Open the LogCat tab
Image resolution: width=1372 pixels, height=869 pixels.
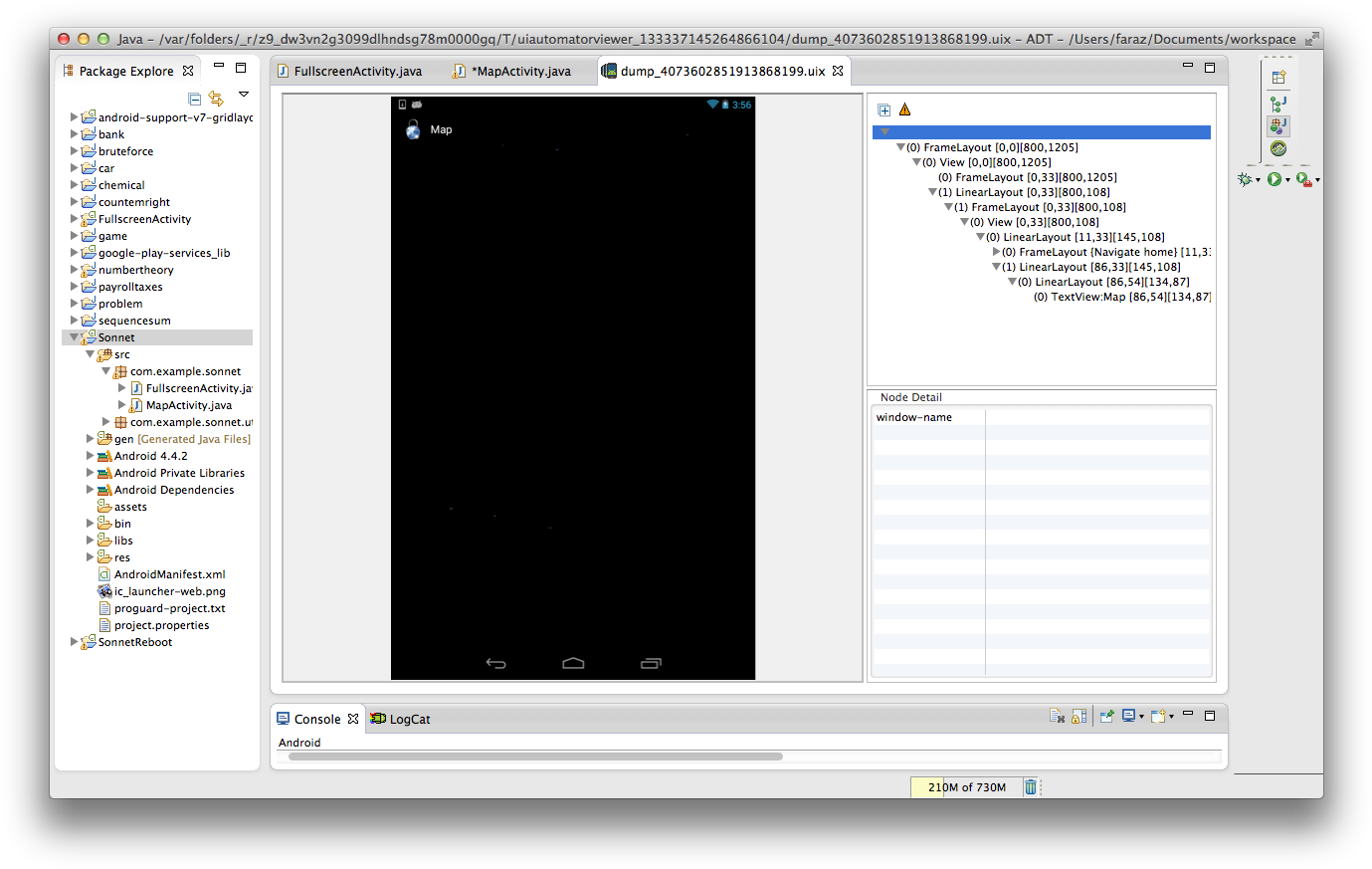pos(409,719)
